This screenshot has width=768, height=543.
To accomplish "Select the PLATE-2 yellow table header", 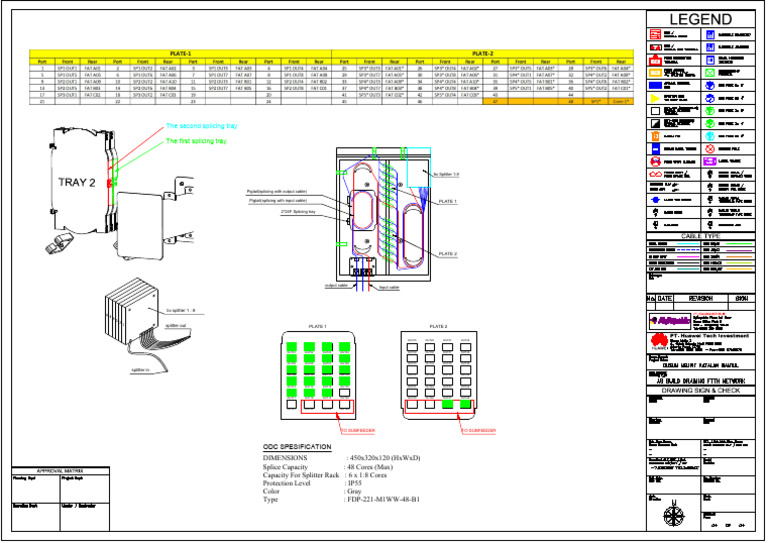I will (x=483, y=53).
